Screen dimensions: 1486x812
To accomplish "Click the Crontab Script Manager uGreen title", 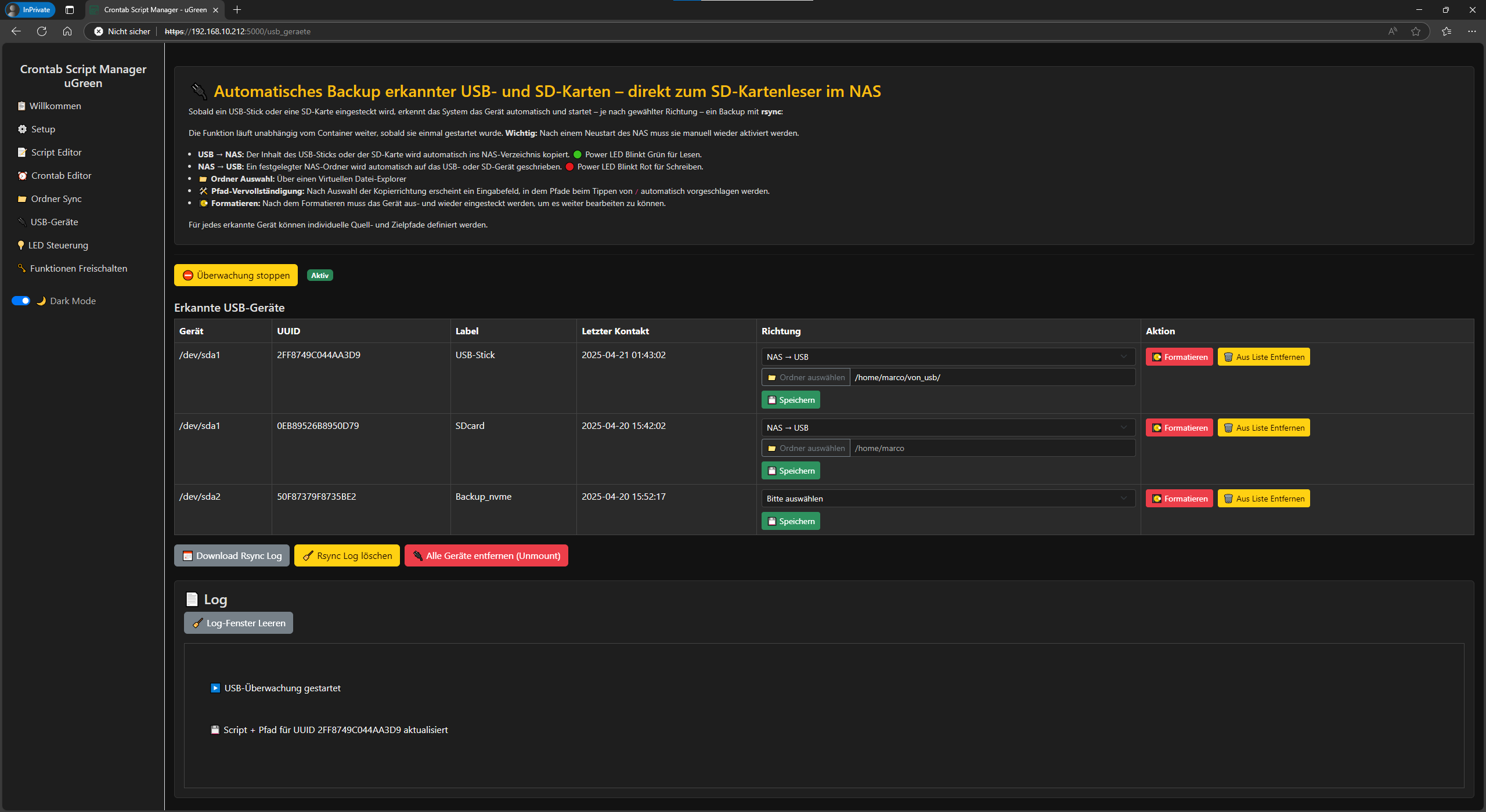I will [83, 76].
